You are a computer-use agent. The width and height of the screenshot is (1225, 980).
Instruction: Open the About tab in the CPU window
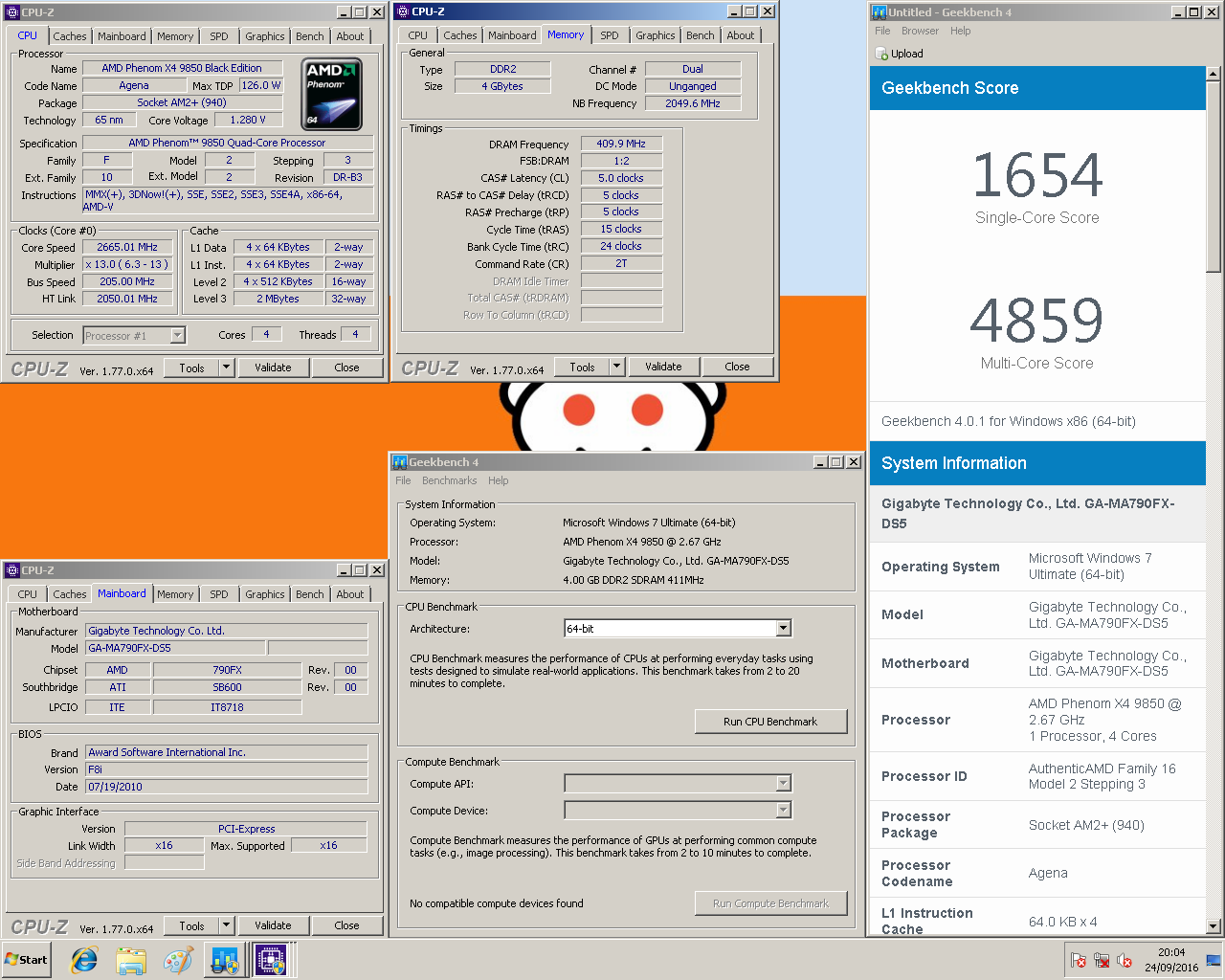[x=350, y=36]
